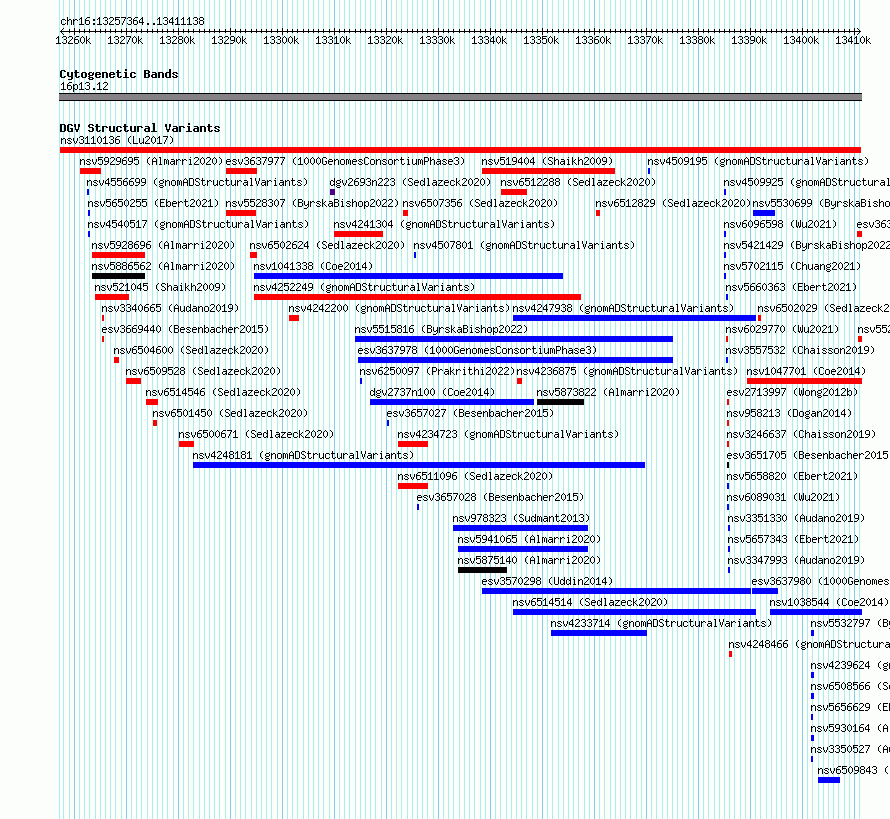Open nsv1038544 (Coe2014) variant

point(829,602)
